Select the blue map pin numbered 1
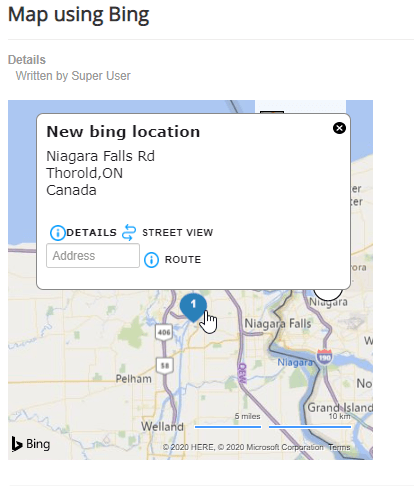The image size is (414, 486). pos(193,307)
